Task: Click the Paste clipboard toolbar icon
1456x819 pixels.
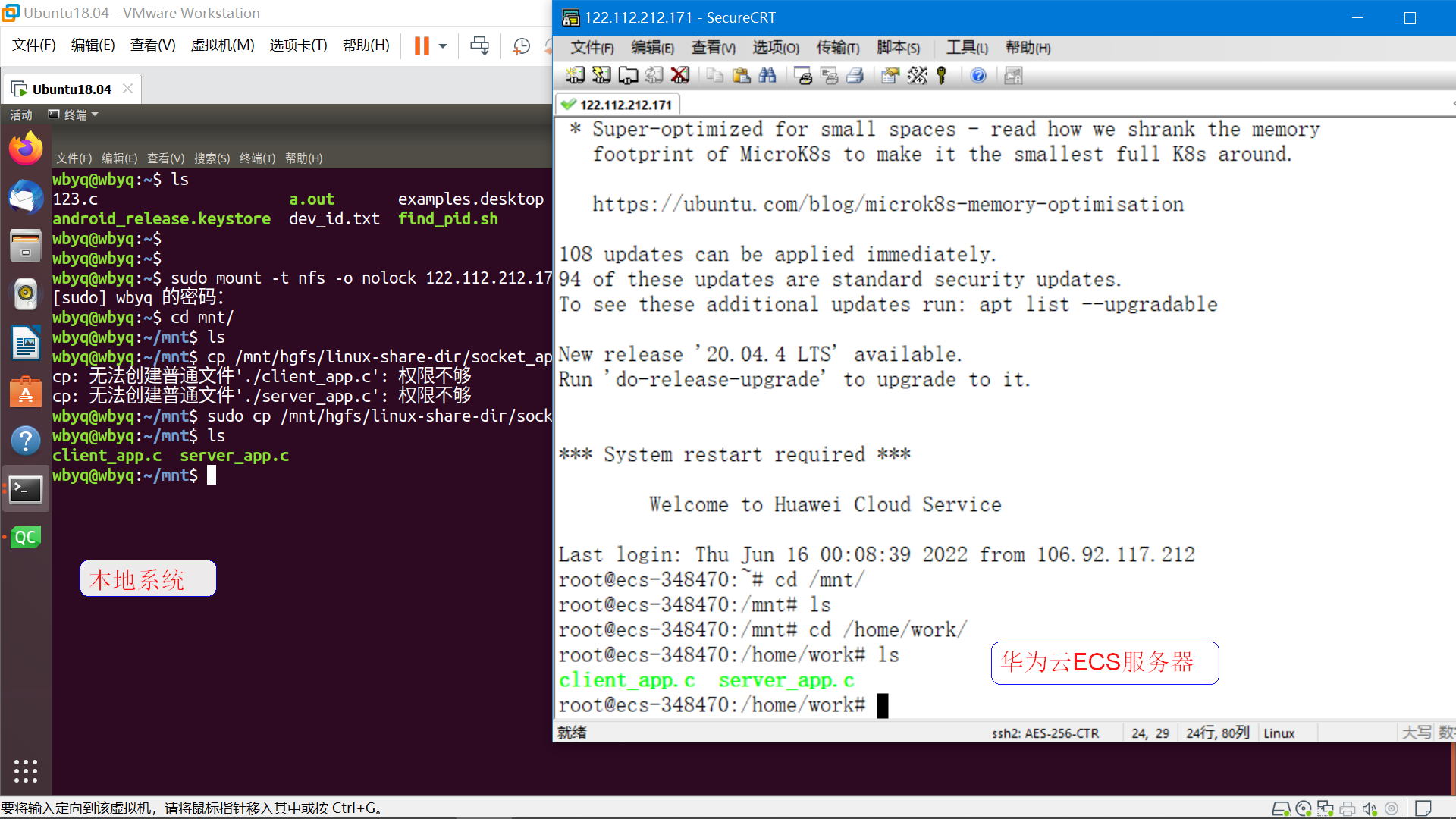Action: coord(741,75)
